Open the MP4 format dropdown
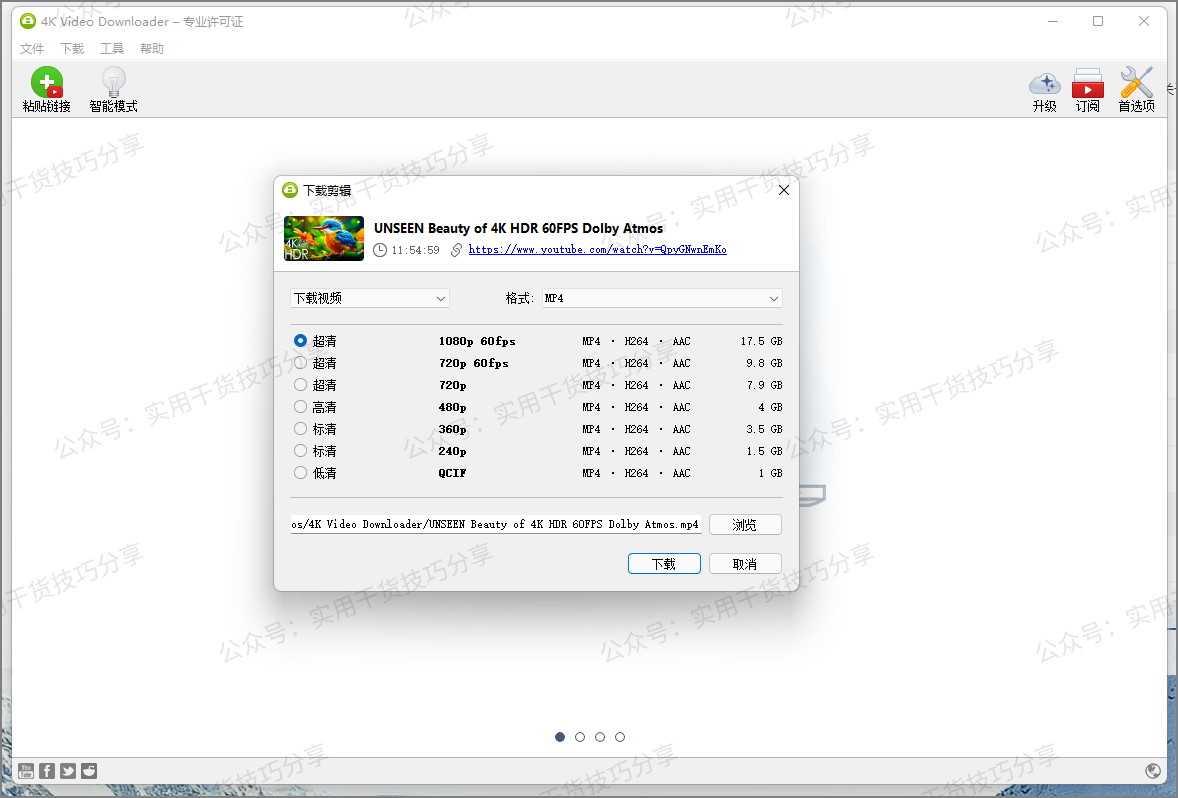The image size is (1178, 798). (661, 299)
